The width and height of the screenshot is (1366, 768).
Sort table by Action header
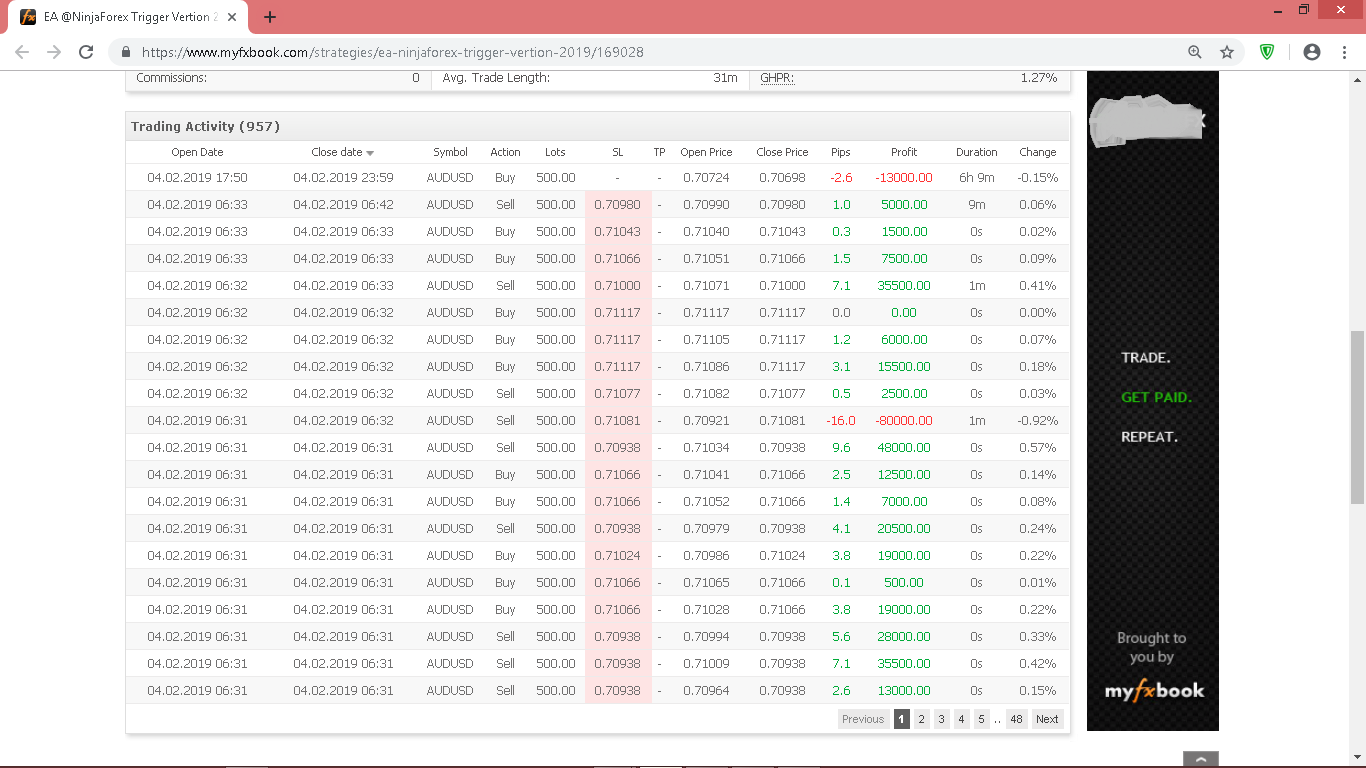[x=505, y=152]
